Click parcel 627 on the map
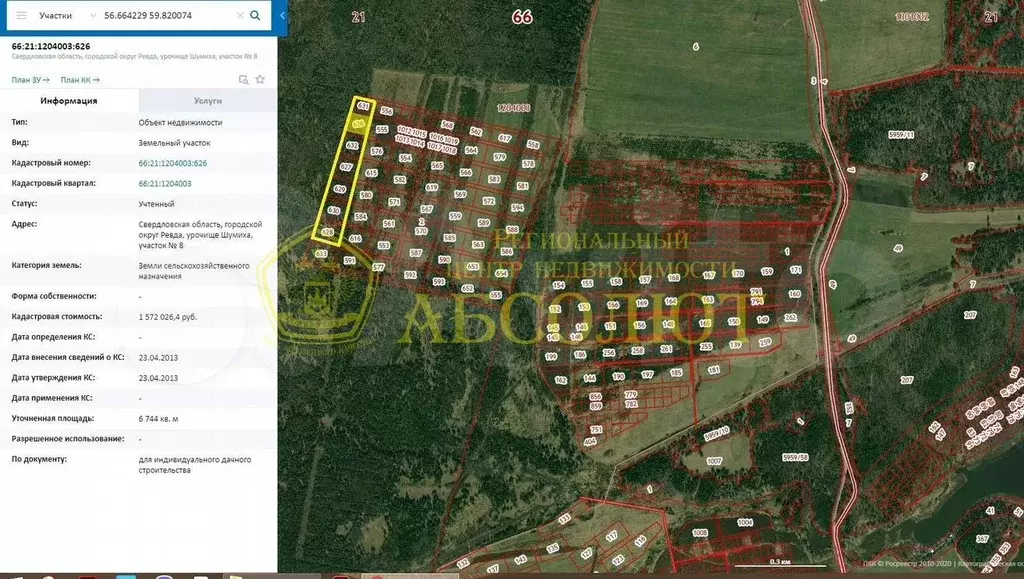The height and width of the screenshot is (579, 1024). pos(346,167)
